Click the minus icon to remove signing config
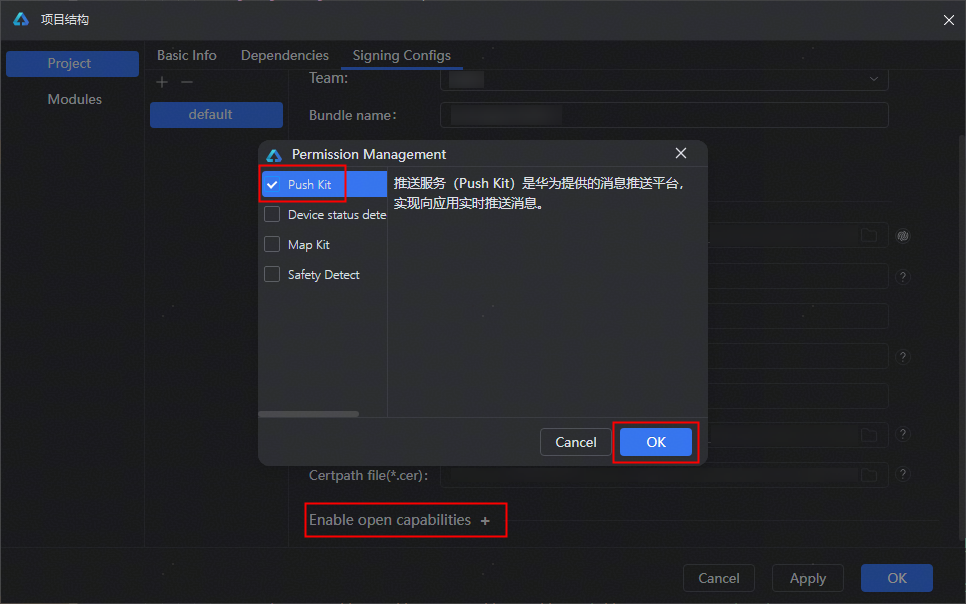Image resolution: width=966 pixels, height=604 pixels. point(187,82)
